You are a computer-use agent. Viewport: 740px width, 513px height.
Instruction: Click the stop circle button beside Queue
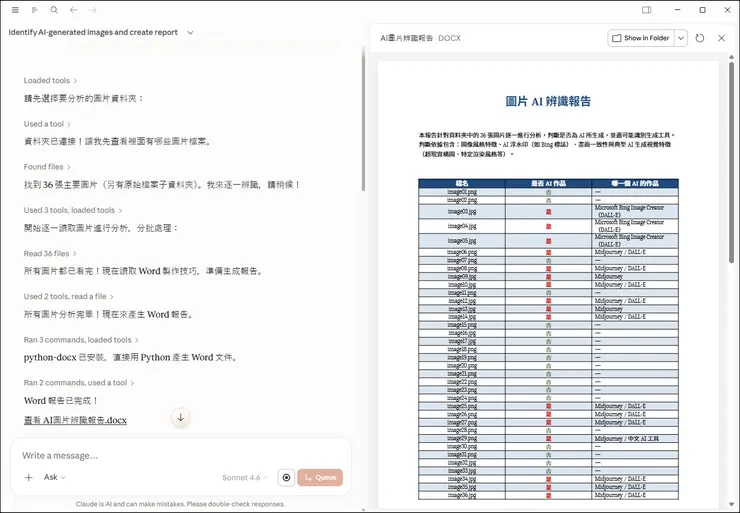tap(286, 478)
